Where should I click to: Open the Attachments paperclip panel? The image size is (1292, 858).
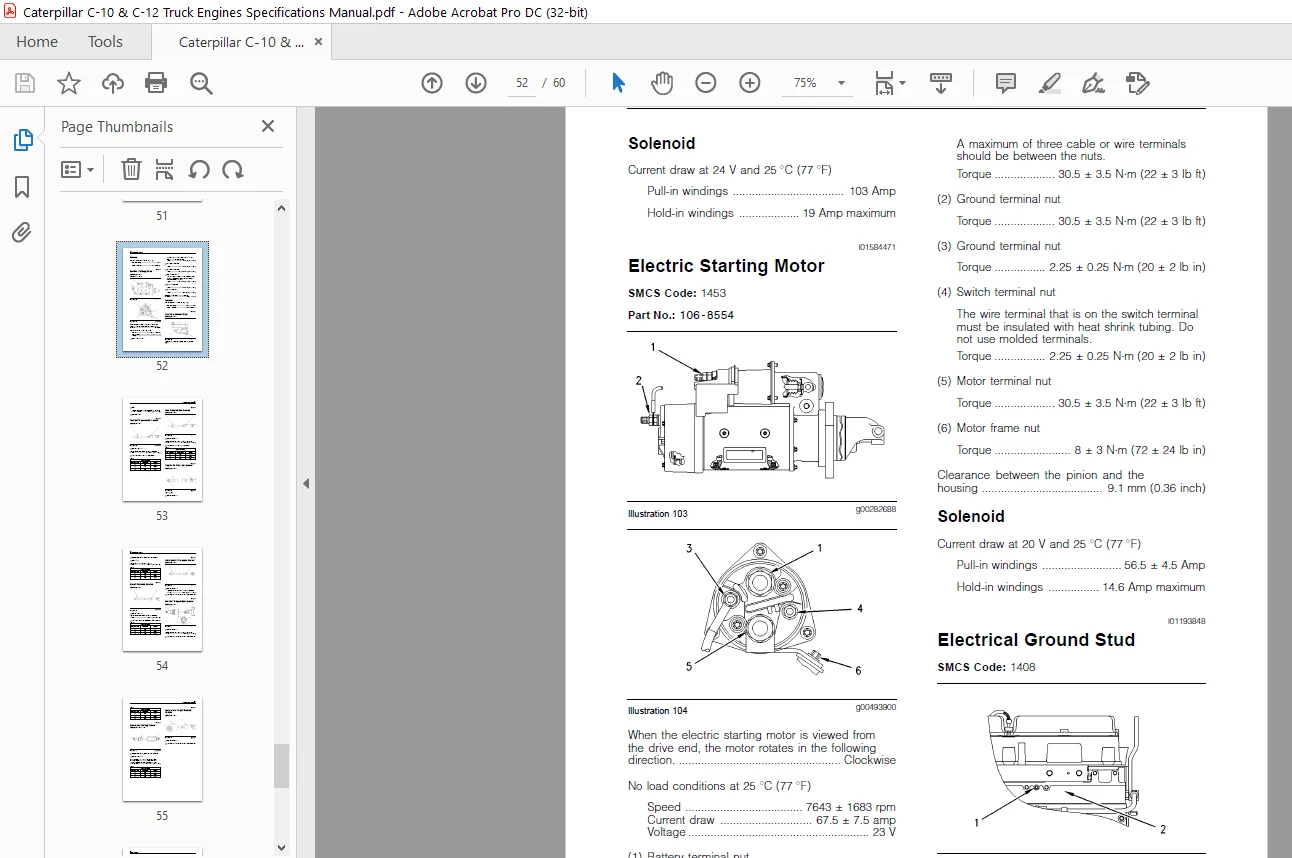(22, 233)
